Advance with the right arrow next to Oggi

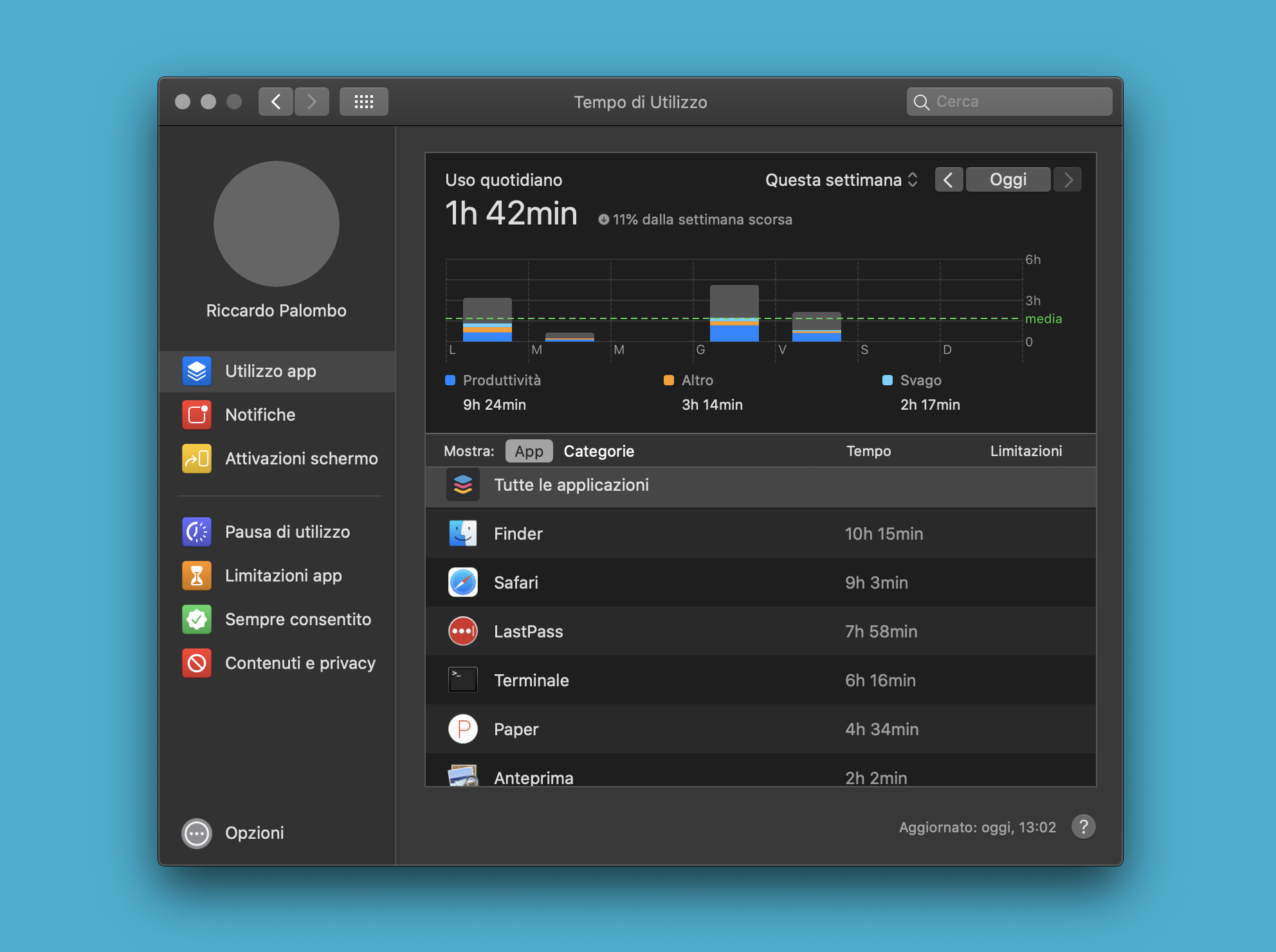pos(1067,179)
